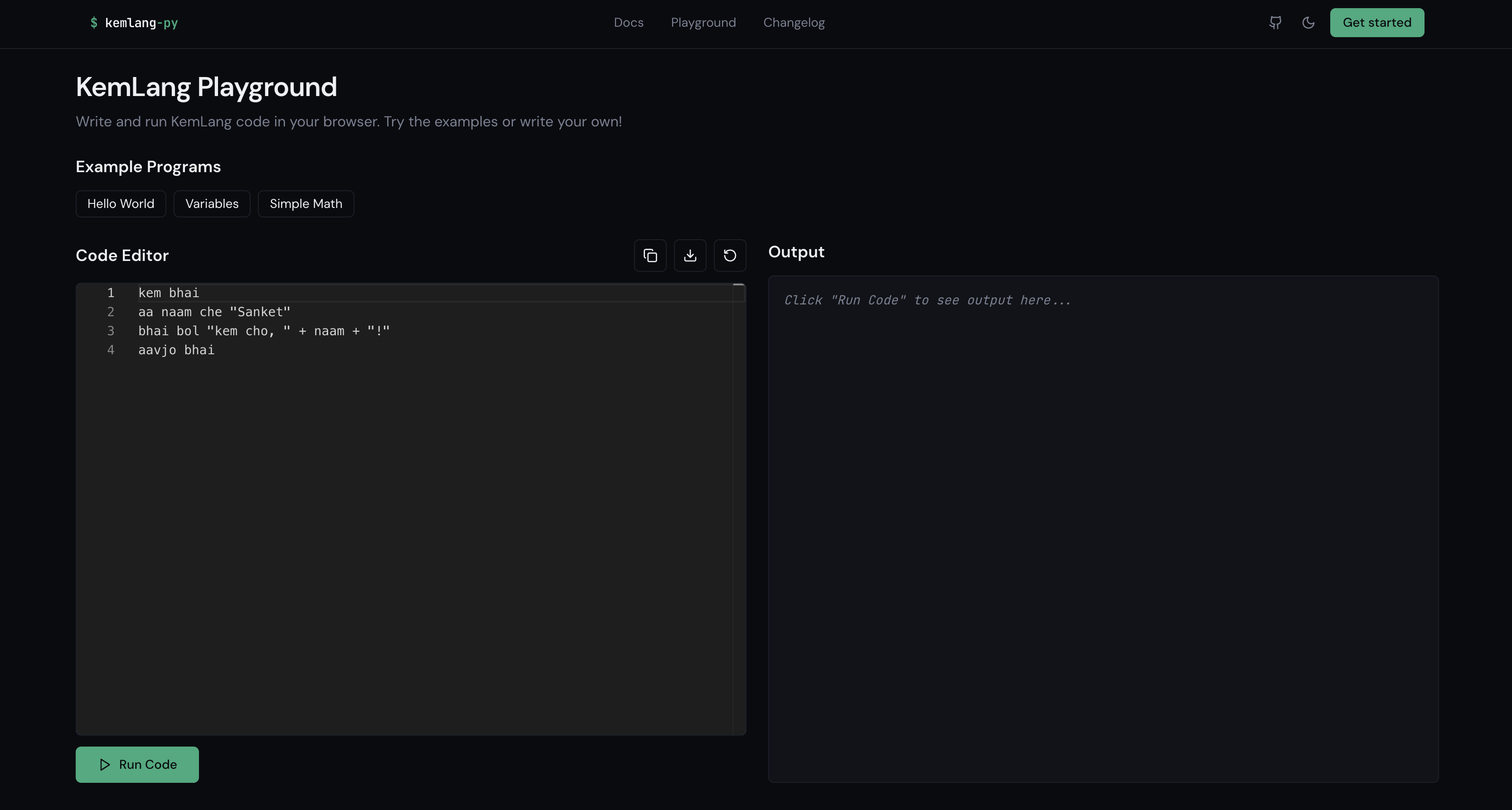
Task: Toggle dark mode moon icon
Action: [x=1308, y=23]
